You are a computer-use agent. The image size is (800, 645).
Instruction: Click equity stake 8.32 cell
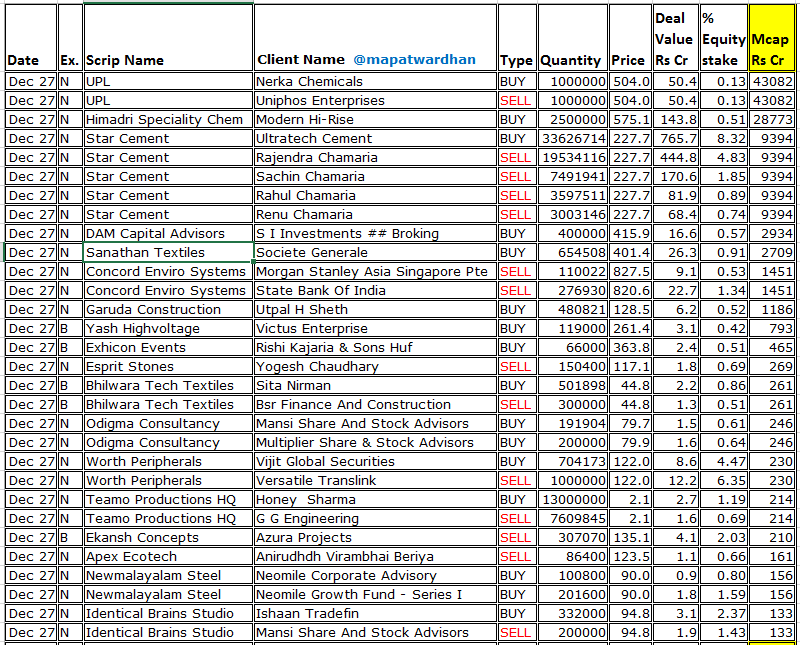click(724, 138)
